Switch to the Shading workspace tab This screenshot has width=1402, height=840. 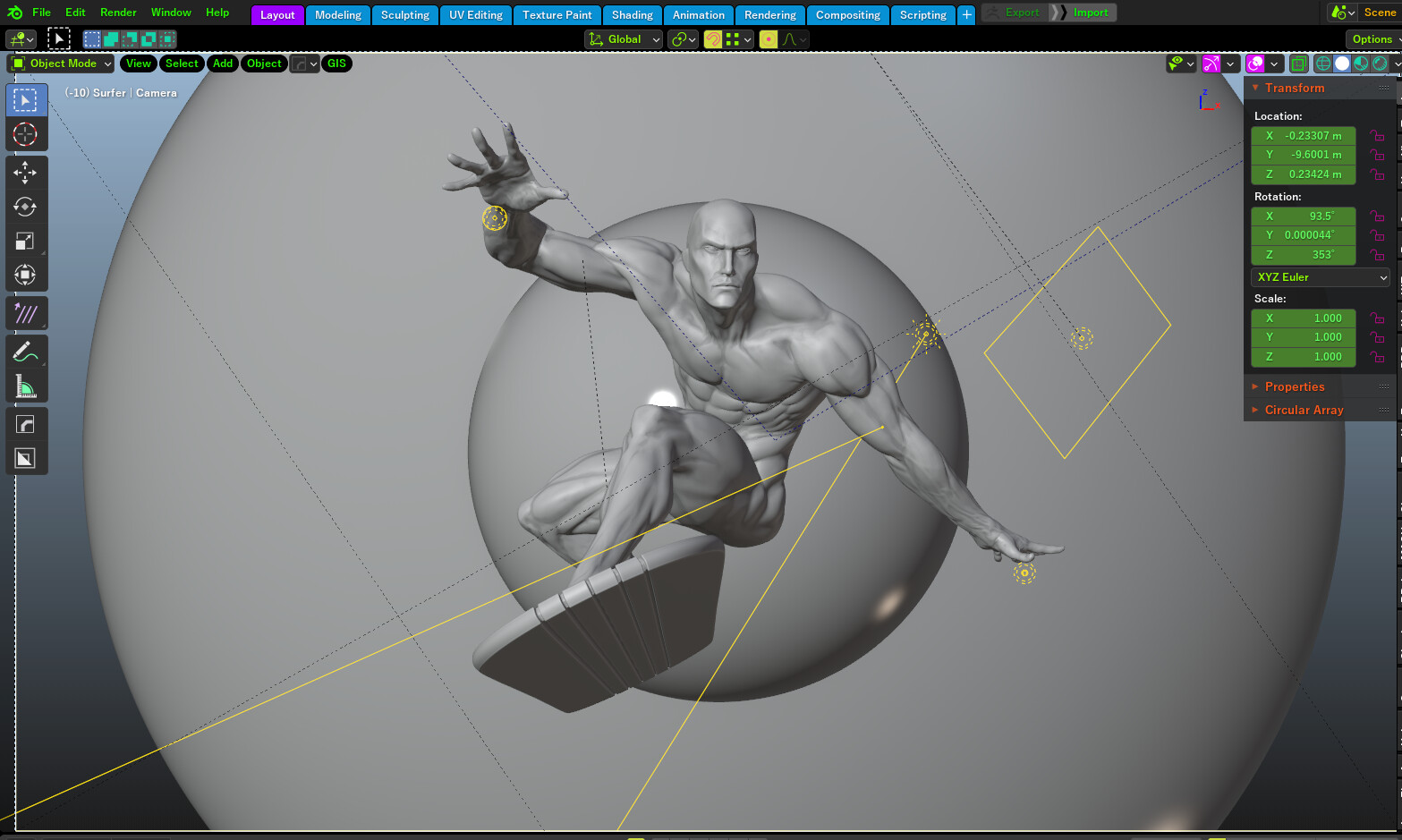(x=633, y=15)
